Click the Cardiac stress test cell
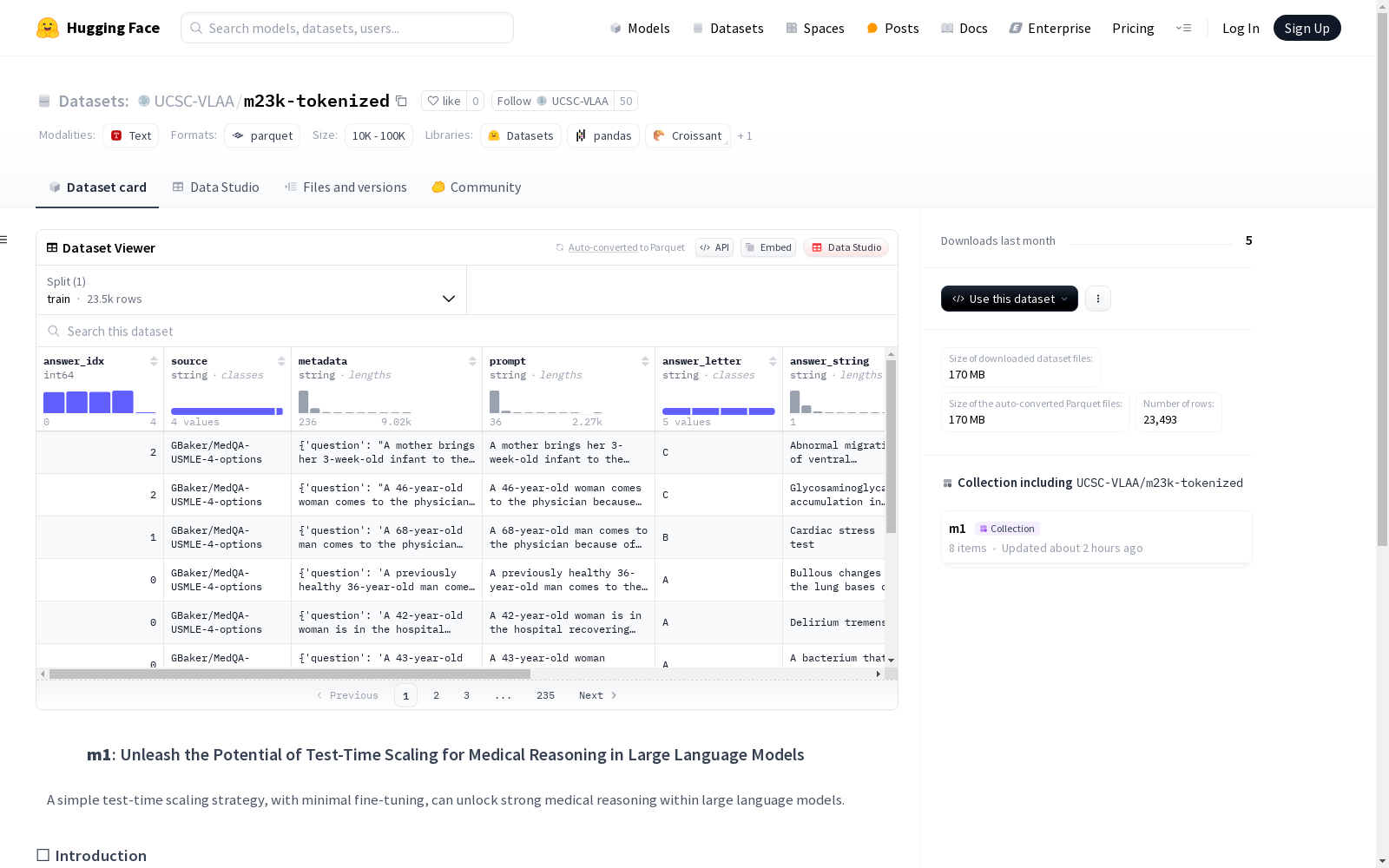The height and width of the screenshot is (868, 1389). (833, 537)
